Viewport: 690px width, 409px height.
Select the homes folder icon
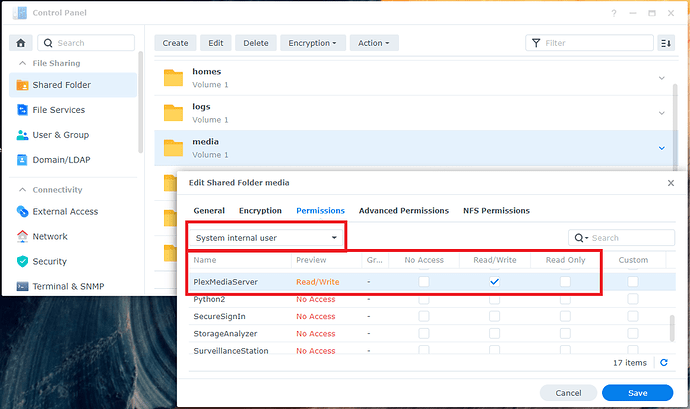click(173, 78)
